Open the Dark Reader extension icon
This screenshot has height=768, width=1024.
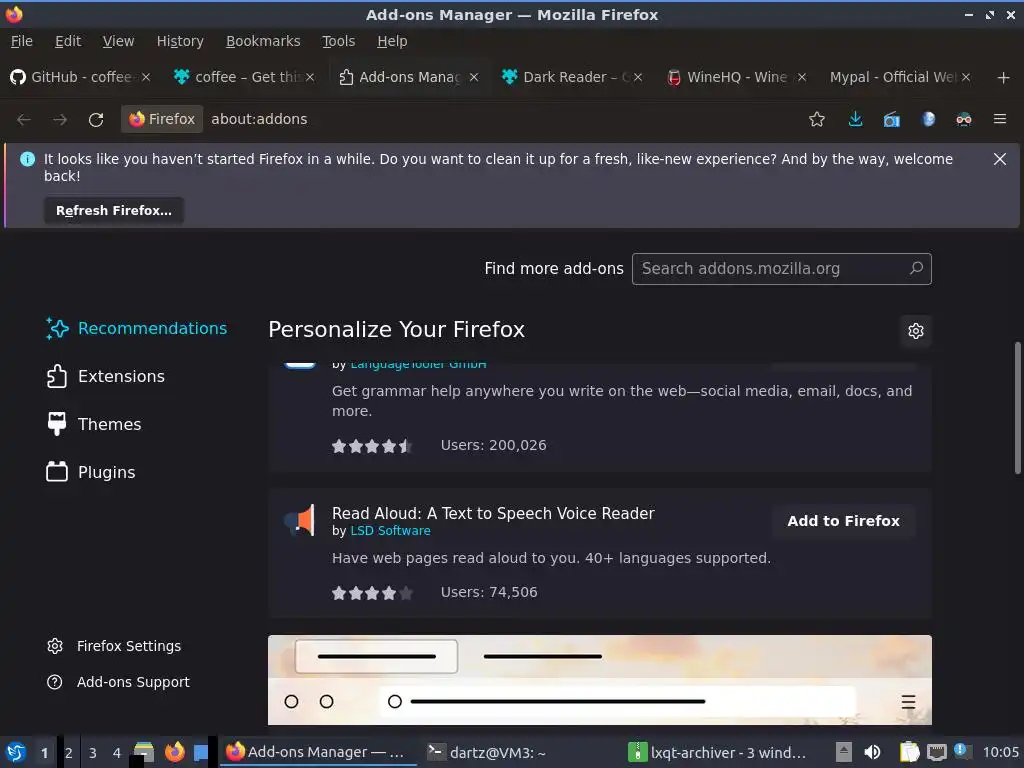point(964,119)
